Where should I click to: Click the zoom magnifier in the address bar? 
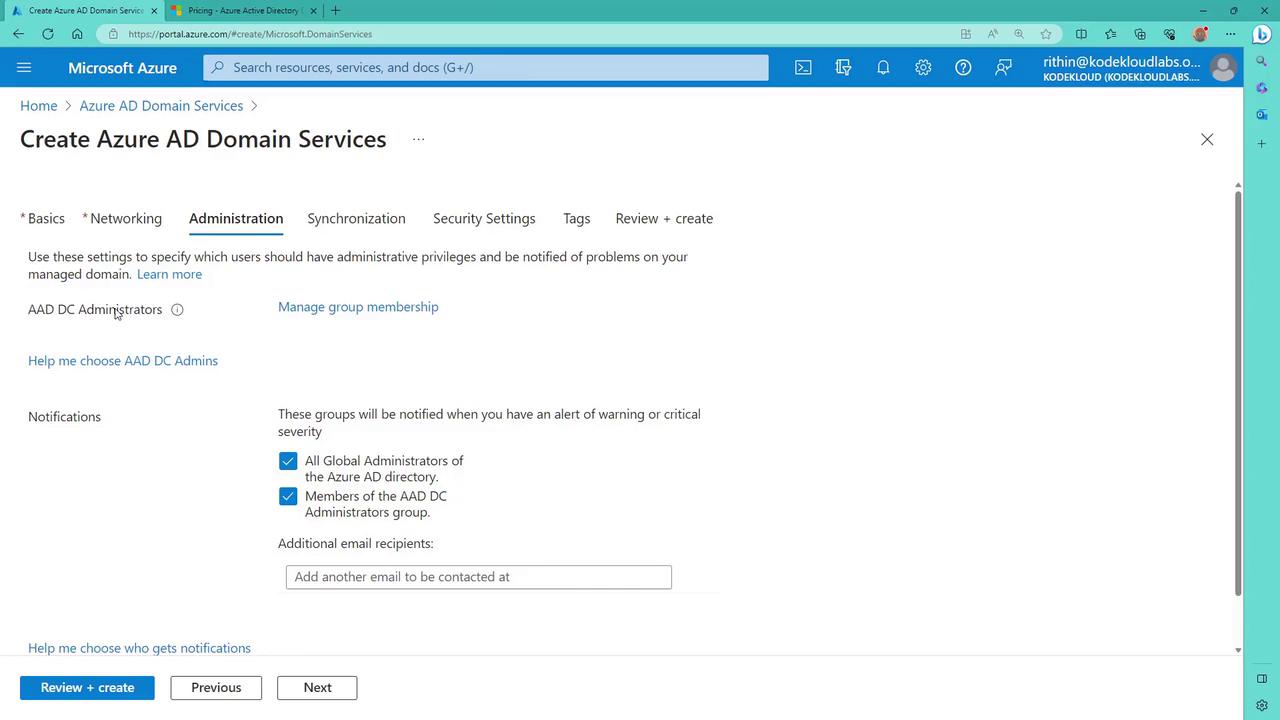tap(1019, 34)
